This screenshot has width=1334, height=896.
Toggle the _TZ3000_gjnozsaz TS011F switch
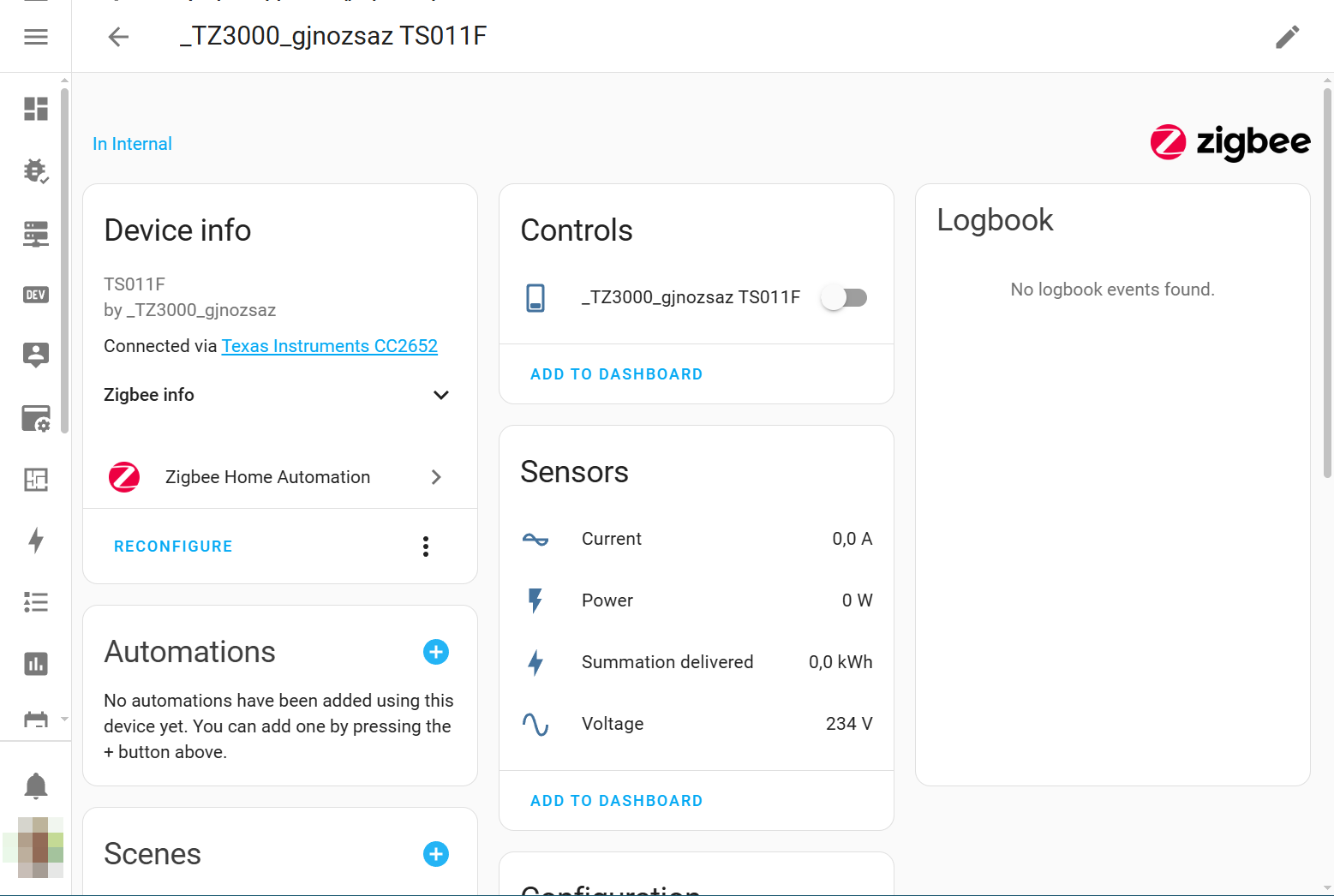pyautogui.click(x=845, y=297)
